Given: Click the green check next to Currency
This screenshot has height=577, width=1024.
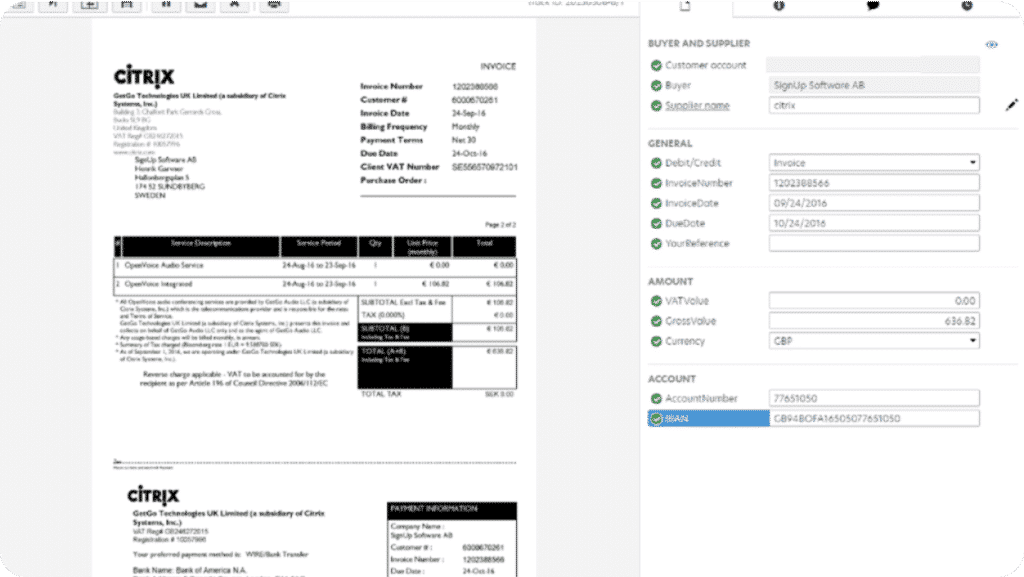Looking at the screenshot, I should [x=656, y=341].
